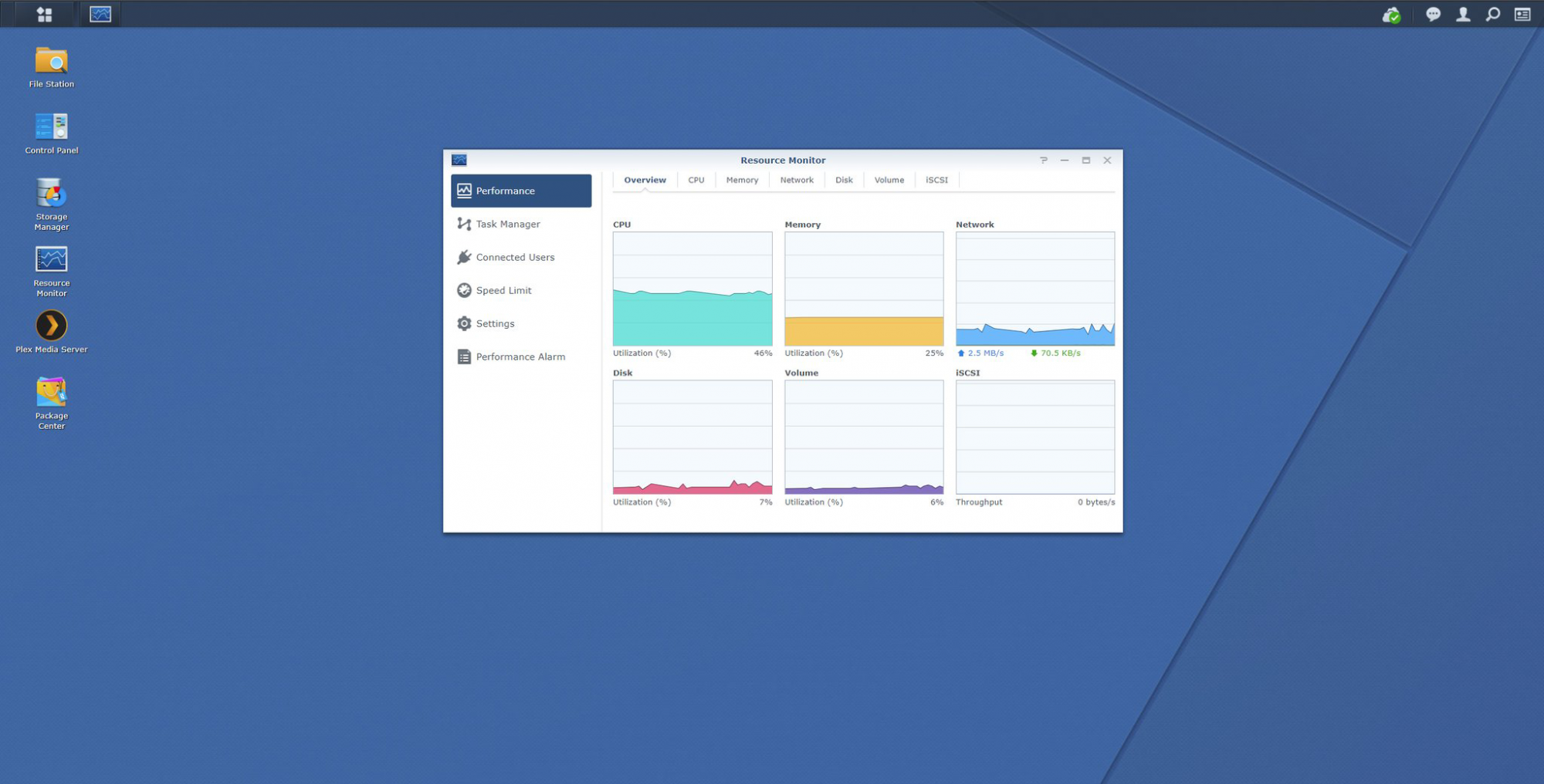Switch to the Disk tab

(x=844, y=180)
